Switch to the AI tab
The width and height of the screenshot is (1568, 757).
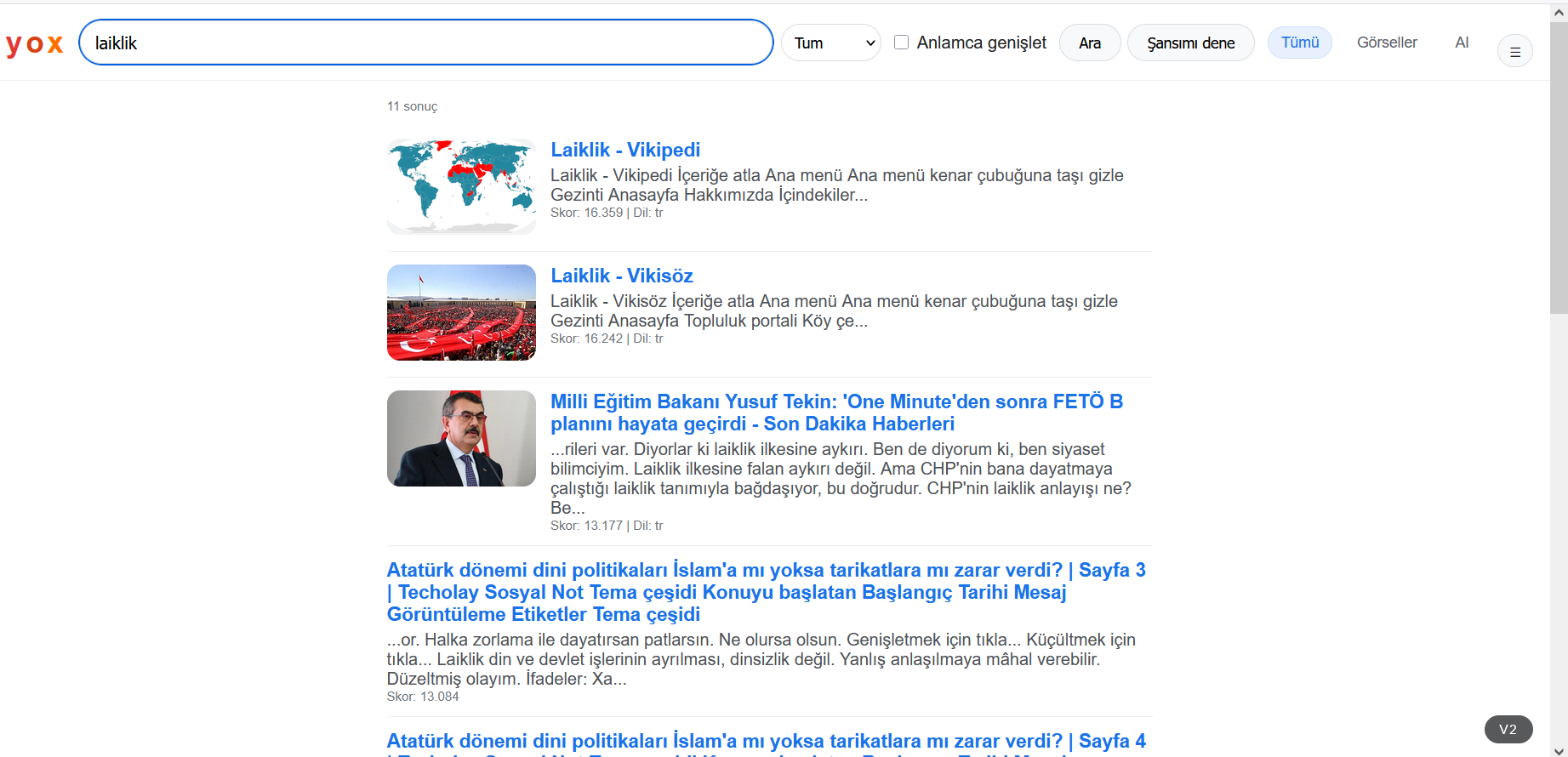click(1462, 43)
